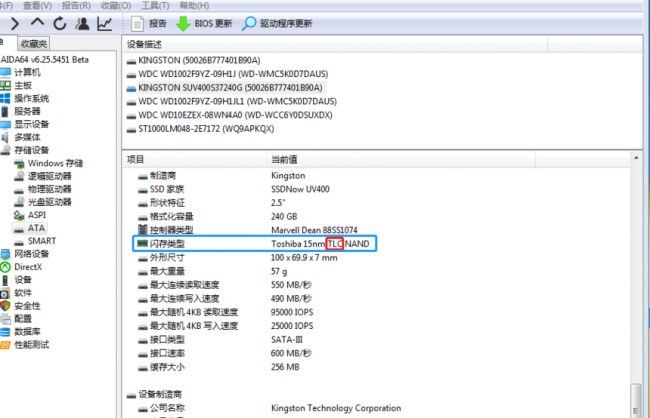Select 操作系统 in the tree

(24, 98)
